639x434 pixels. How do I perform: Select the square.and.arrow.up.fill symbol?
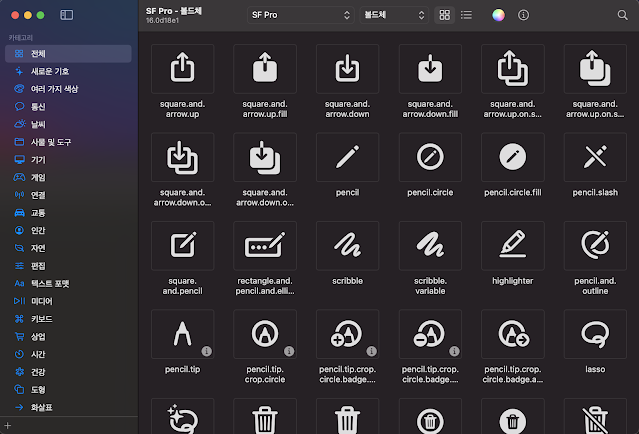coord(265,69)
